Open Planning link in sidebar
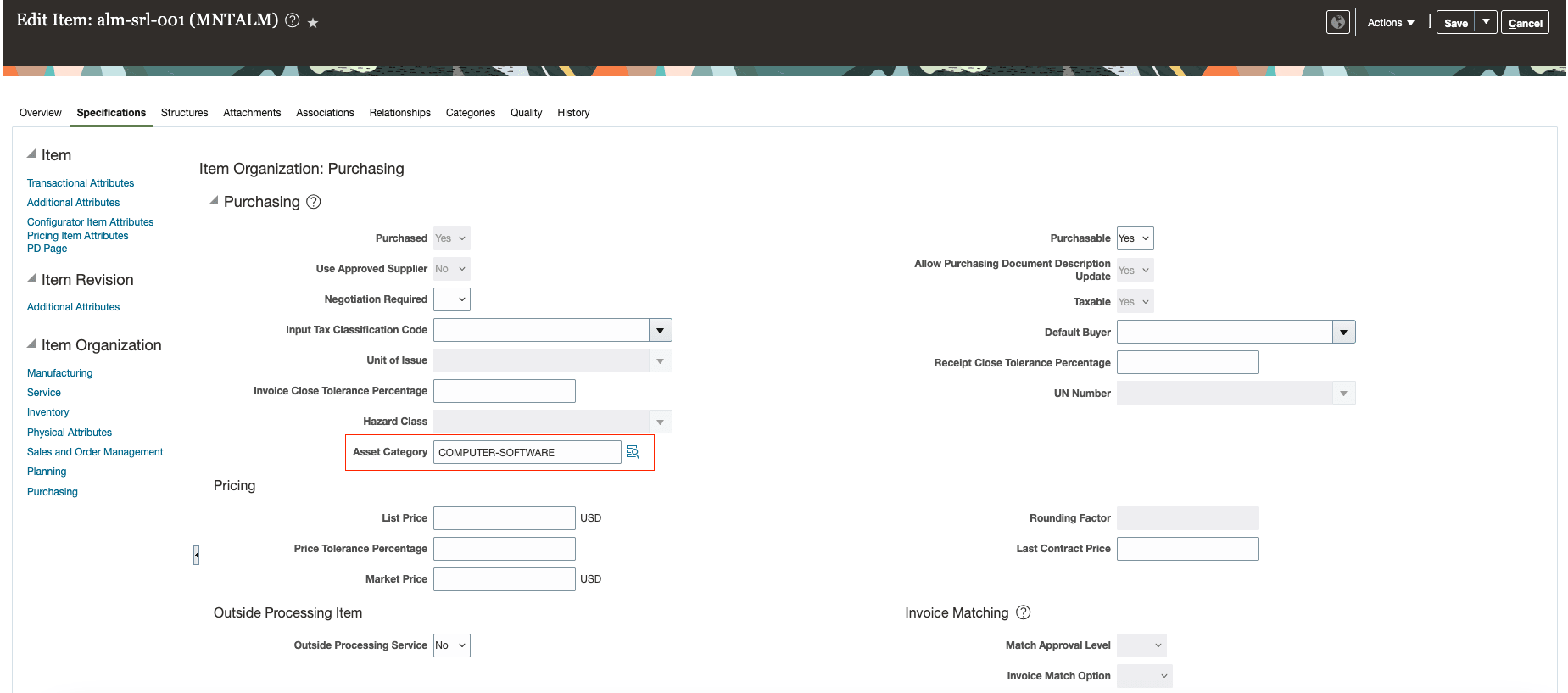The width and height of the screenshot is (1568, 693). pyautogui.click(x=47, y=472)
